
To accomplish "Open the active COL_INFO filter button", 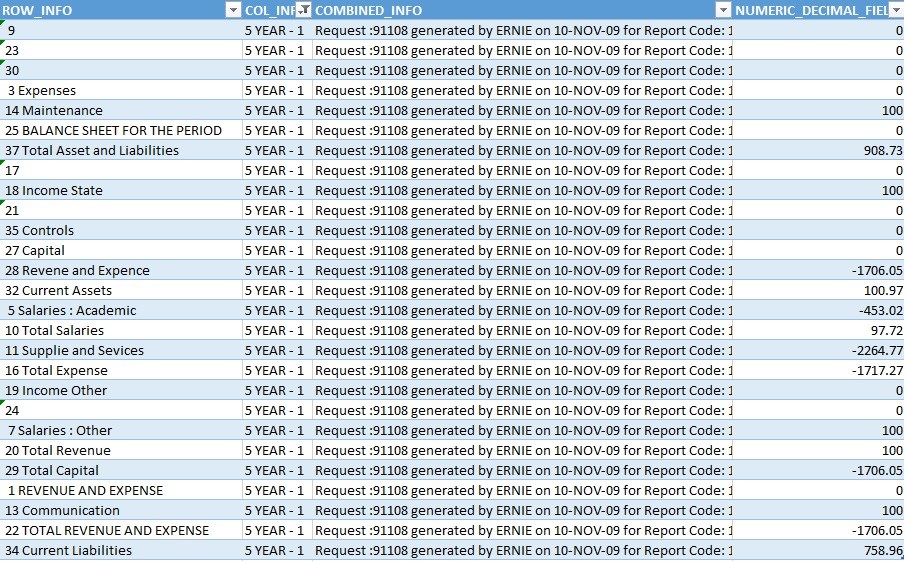I will pos(304,10).
